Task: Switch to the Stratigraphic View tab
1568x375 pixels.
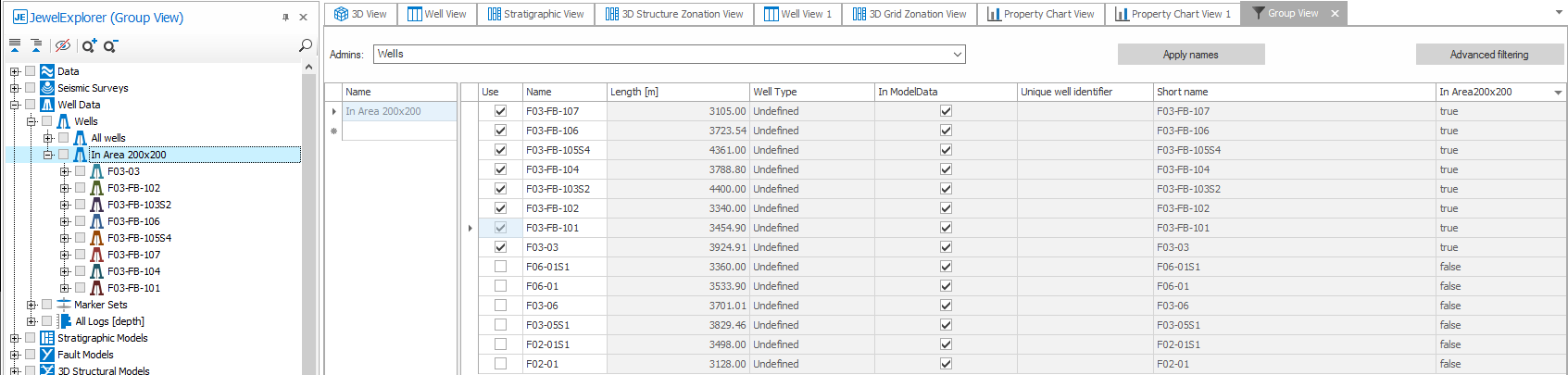Action: [535, 14]
